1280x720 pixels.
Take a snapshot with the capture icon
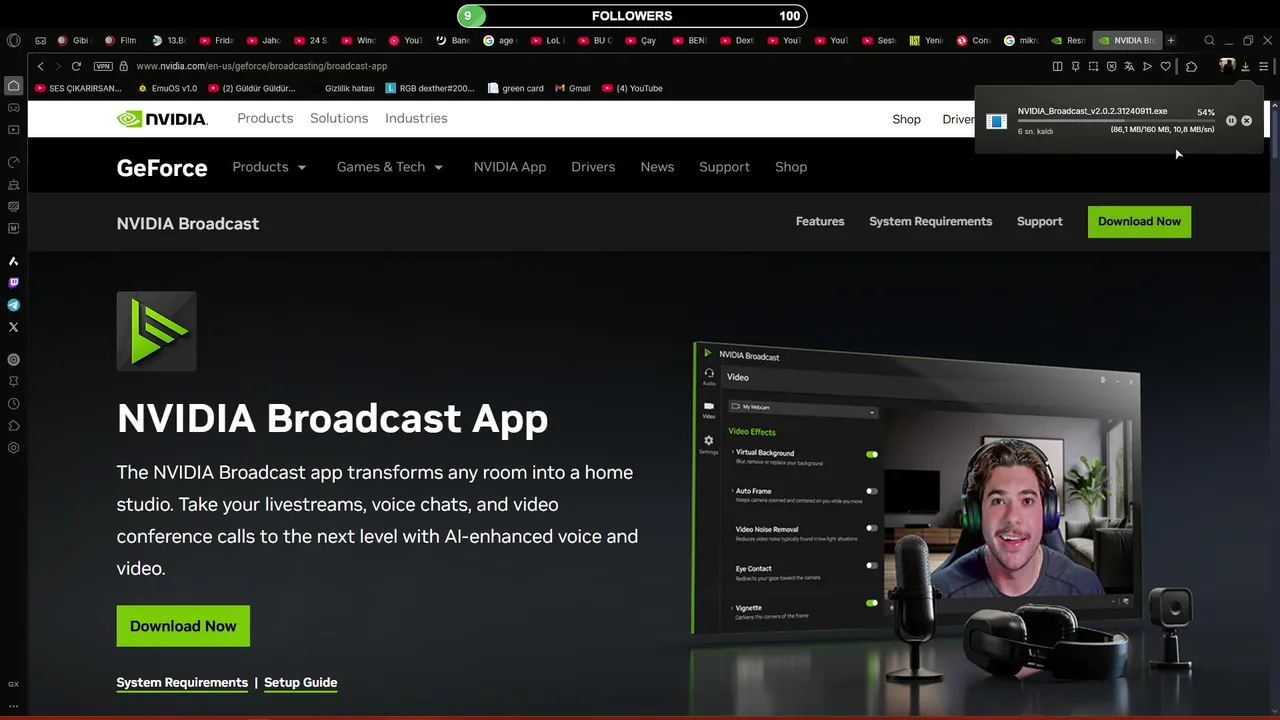click(1093, 66)
